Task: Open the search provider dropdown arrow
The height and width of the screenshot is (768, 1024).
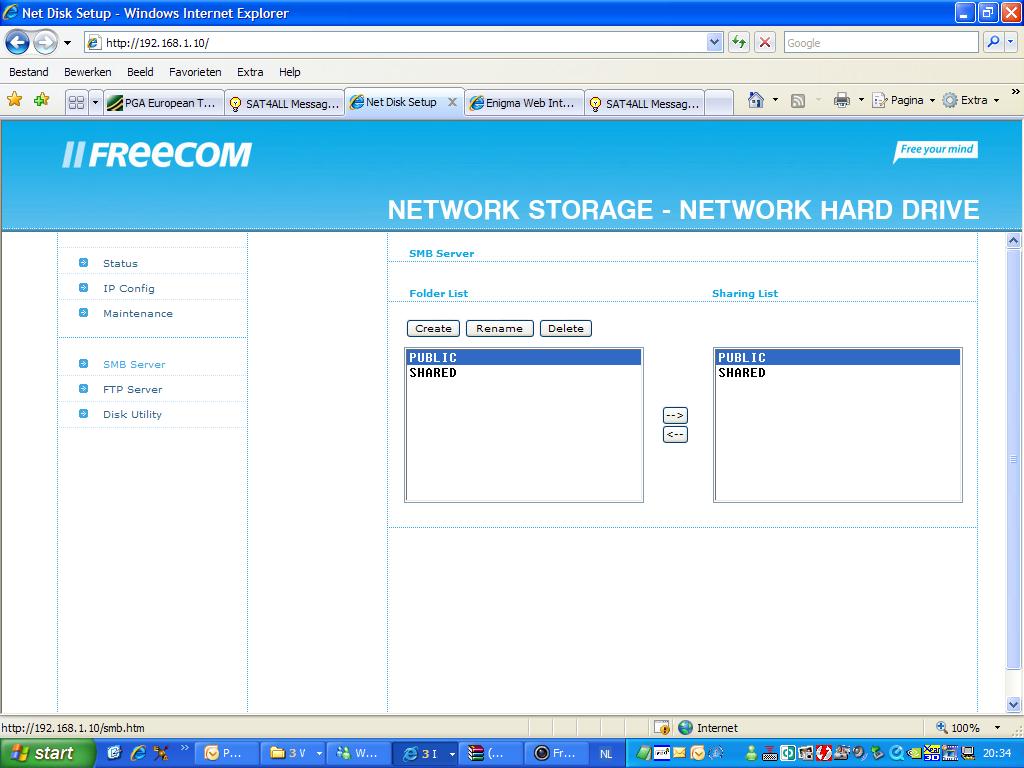Action: [x=1011, y=43]
